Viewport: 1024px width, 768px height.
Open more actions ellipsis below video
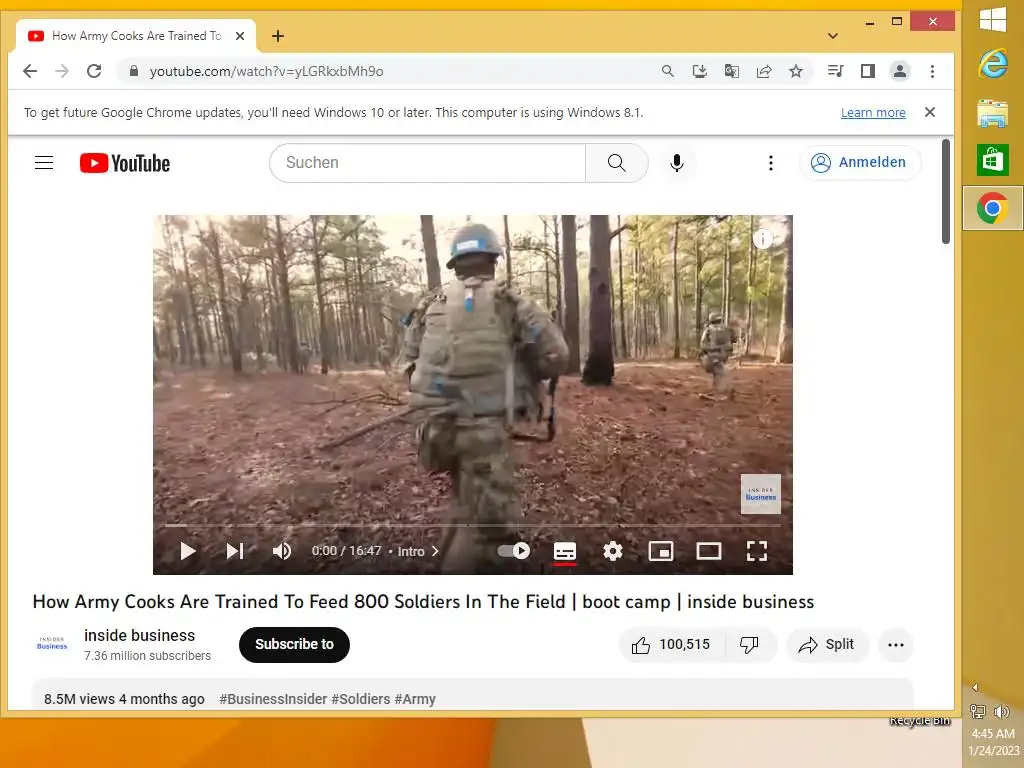896,645
